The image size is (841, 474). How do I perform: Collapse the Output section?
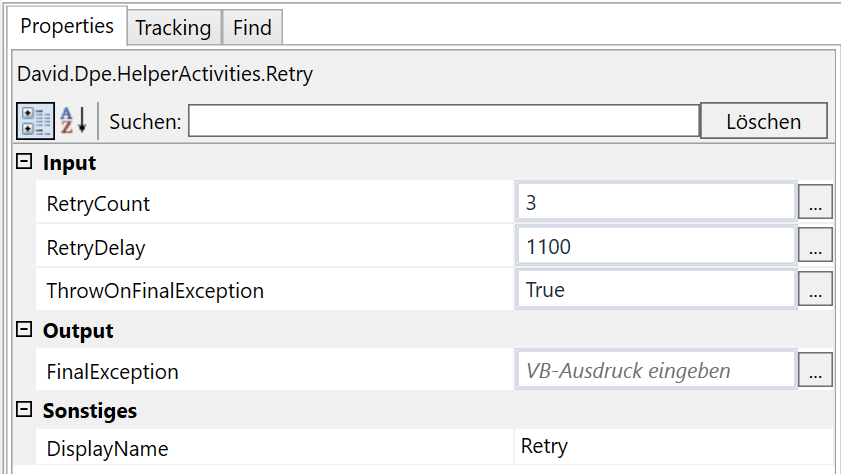[25, 330]
